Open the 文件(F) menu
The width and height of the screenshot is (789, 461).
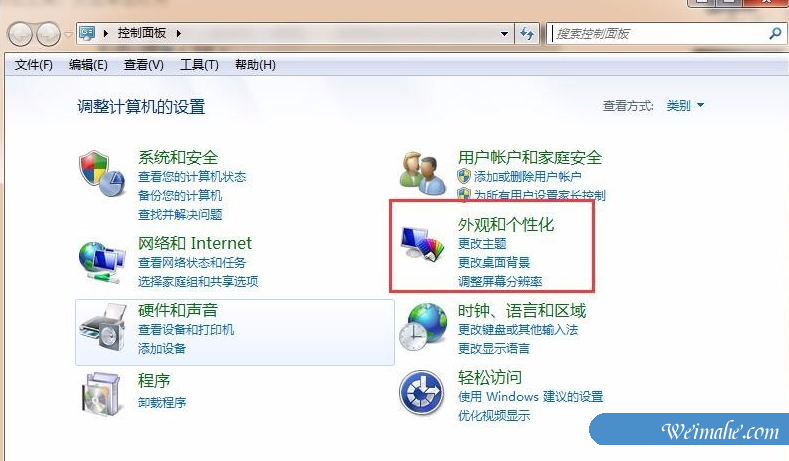(x=33, y=65)
